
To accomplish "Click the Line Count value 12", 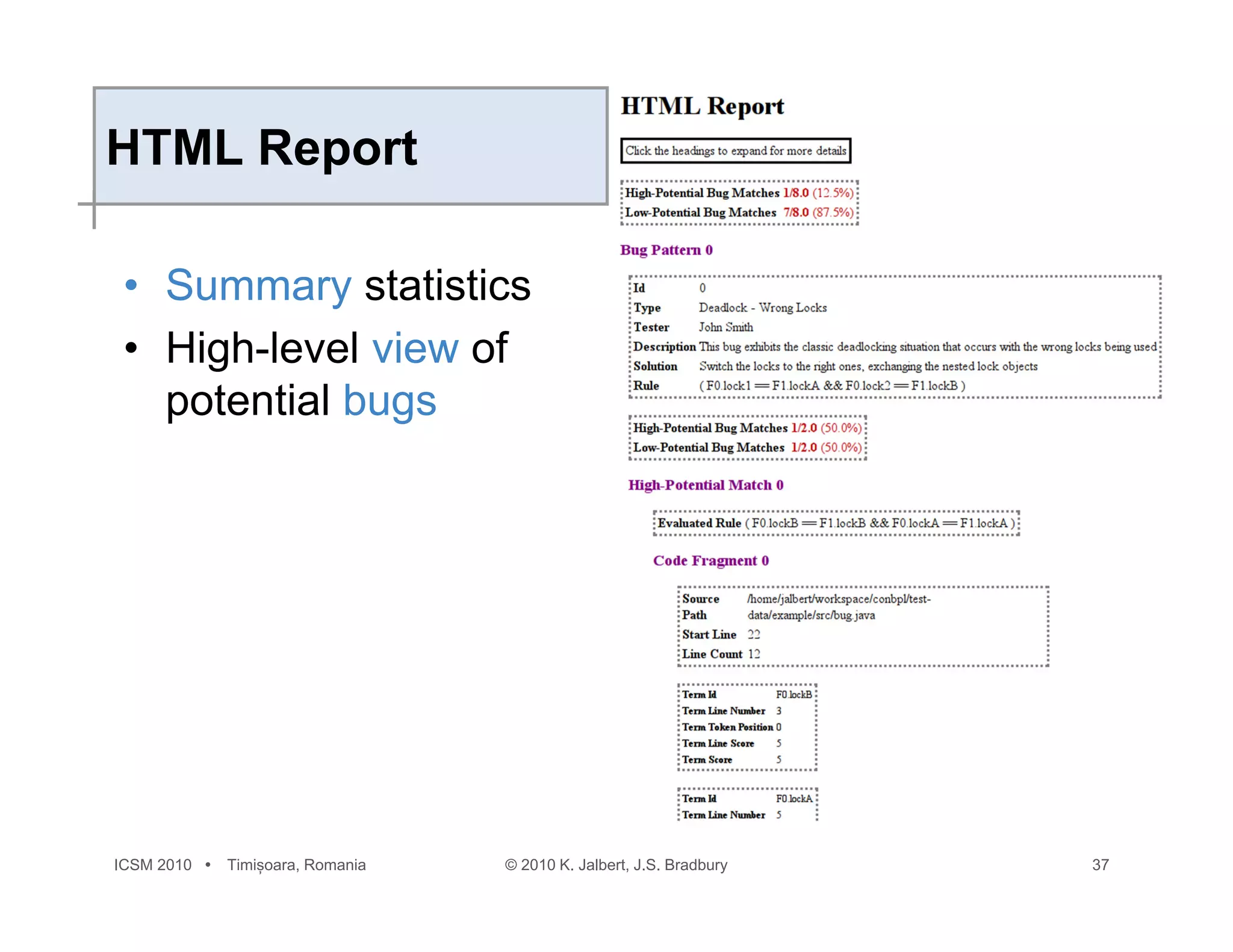I will click(x=754, y=654).
